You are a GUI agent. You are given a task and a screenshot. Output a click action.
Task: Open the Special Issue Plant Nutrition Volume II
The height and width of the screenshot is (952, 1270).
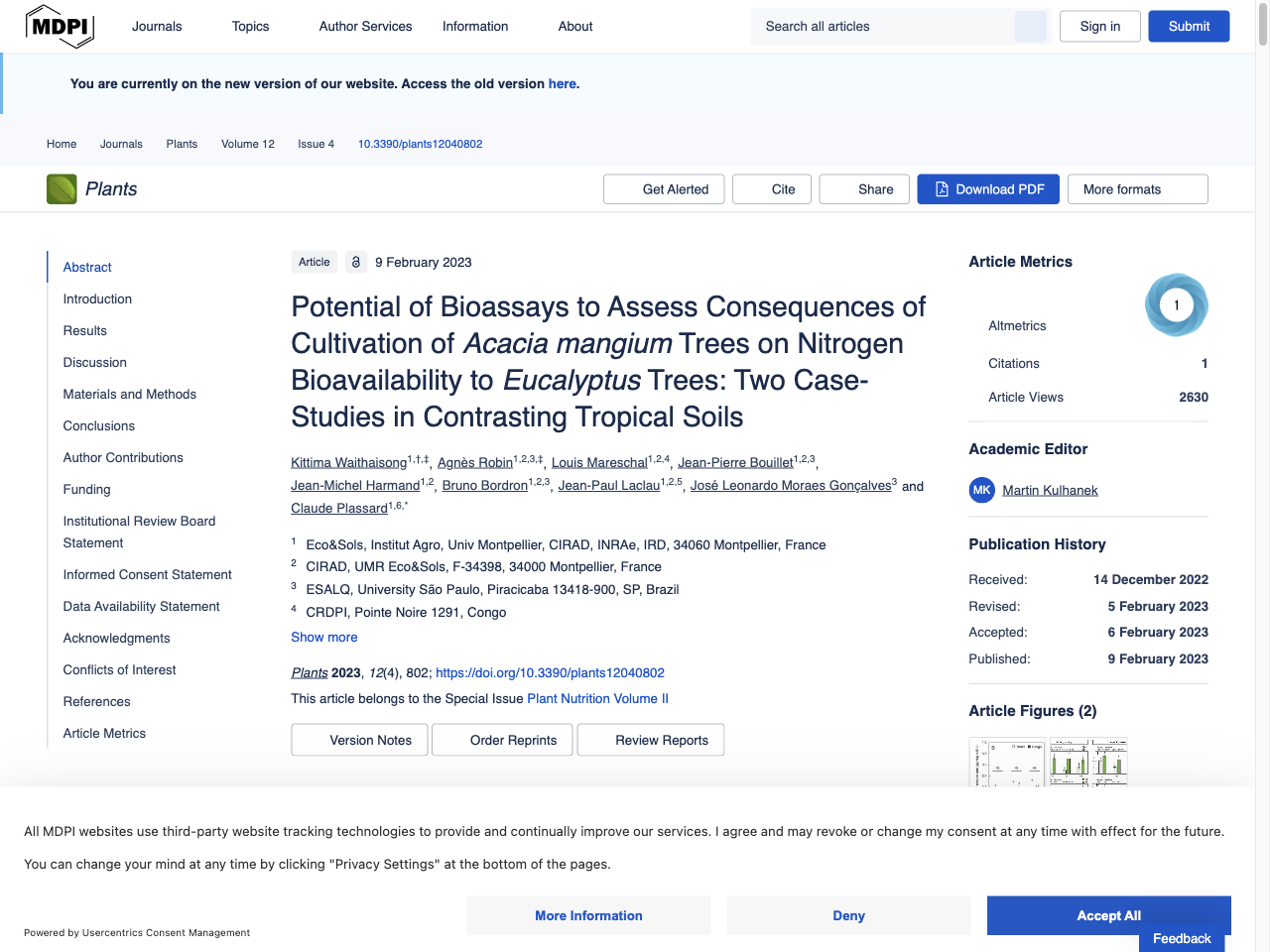(597, 698)
